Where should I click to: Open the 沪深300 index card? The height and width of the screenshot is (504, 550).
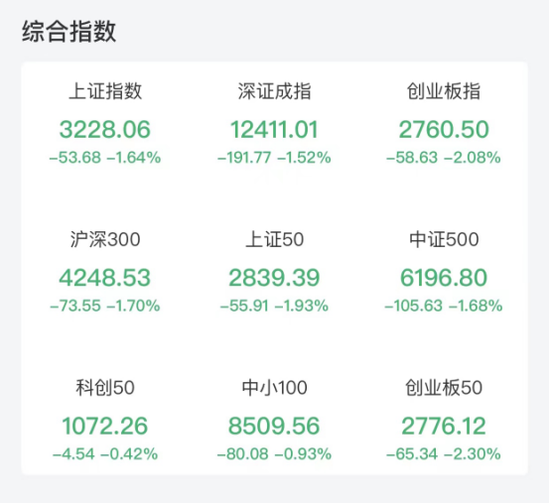pos(105,272)
